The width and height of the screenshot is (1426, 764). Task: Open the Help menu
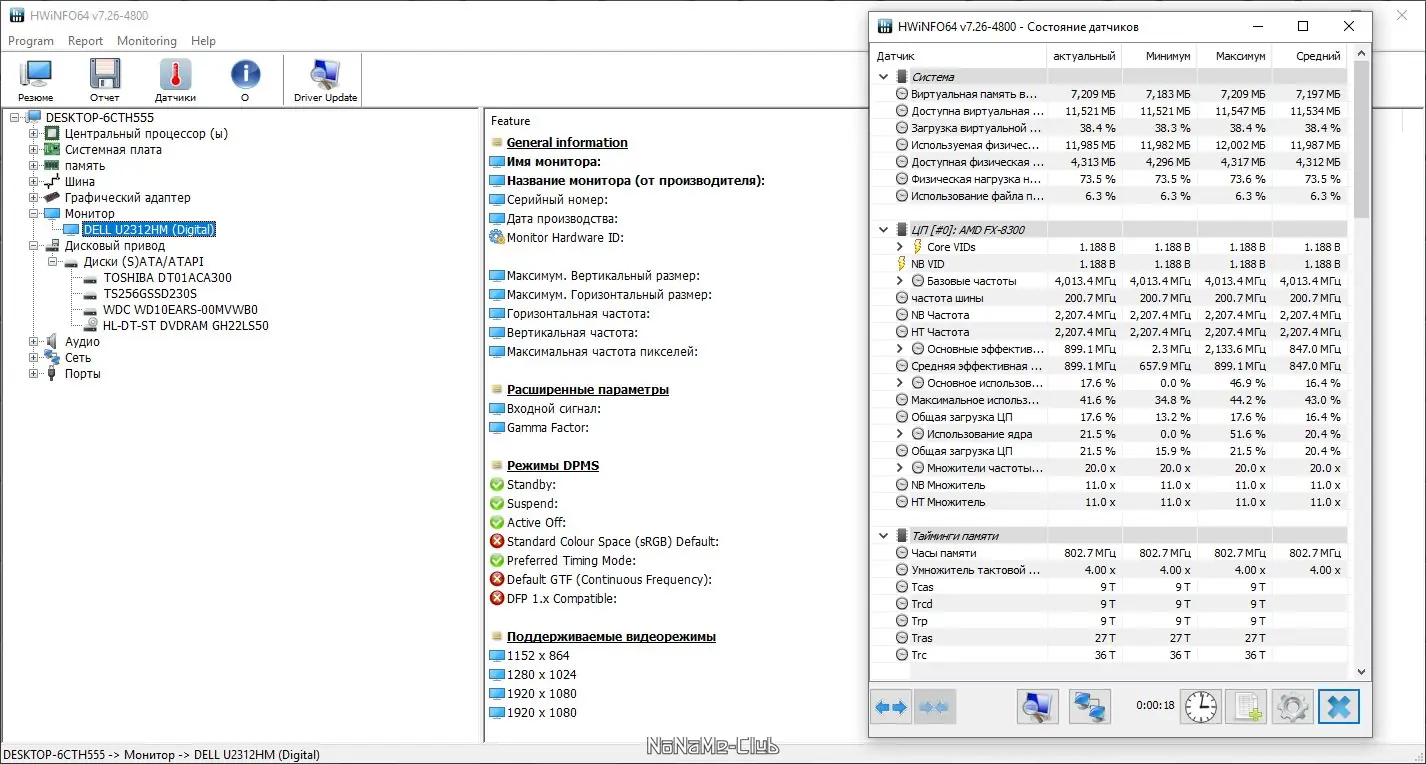point(203,41)
